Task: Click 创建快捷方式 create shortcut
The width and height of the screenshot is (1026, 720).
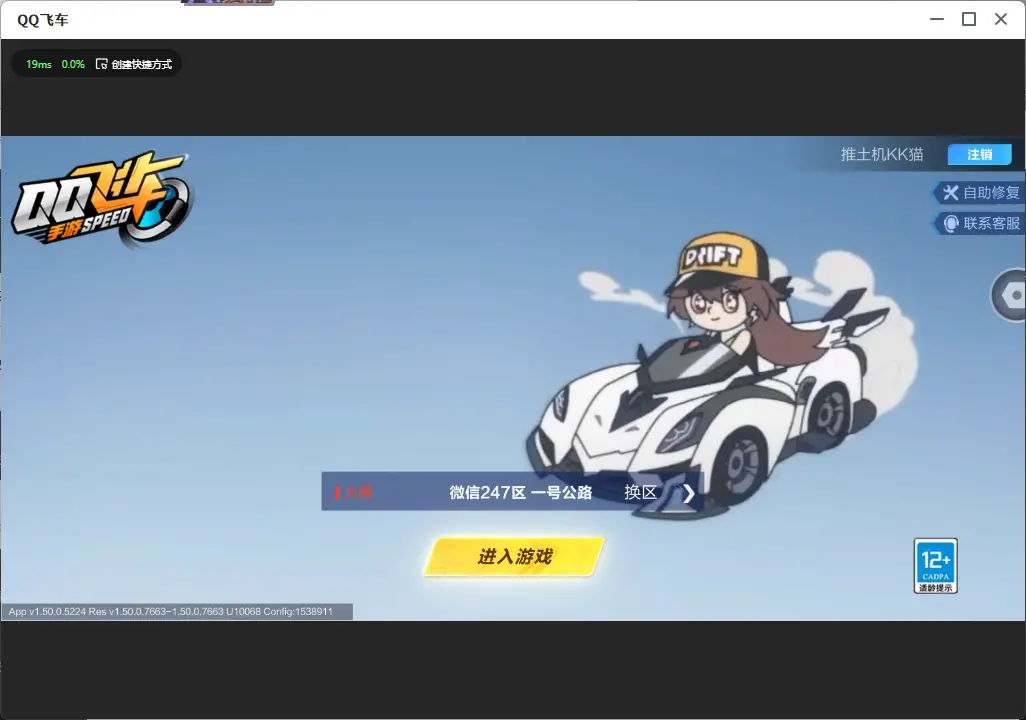Action: [x=134, y=64]
